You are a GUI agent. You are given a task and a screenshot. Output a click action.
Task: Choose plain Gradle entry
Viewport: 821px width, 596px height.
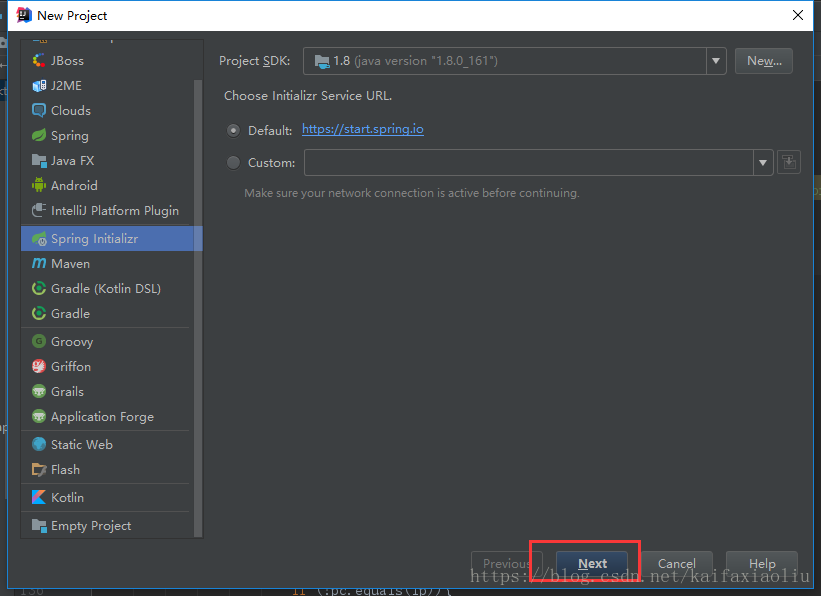(107, 314)
